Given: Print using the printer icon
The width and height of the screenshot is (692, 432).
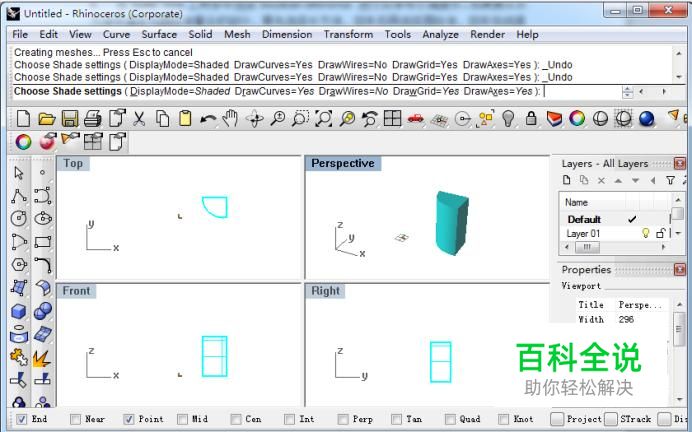Looking at the screenshot, I should (93, 118).
